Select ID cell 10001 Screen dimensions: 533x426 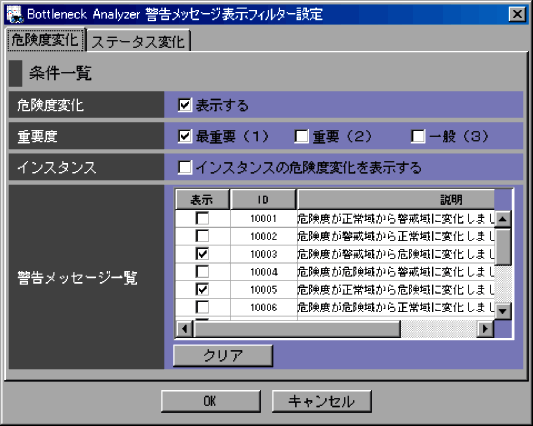263,218
